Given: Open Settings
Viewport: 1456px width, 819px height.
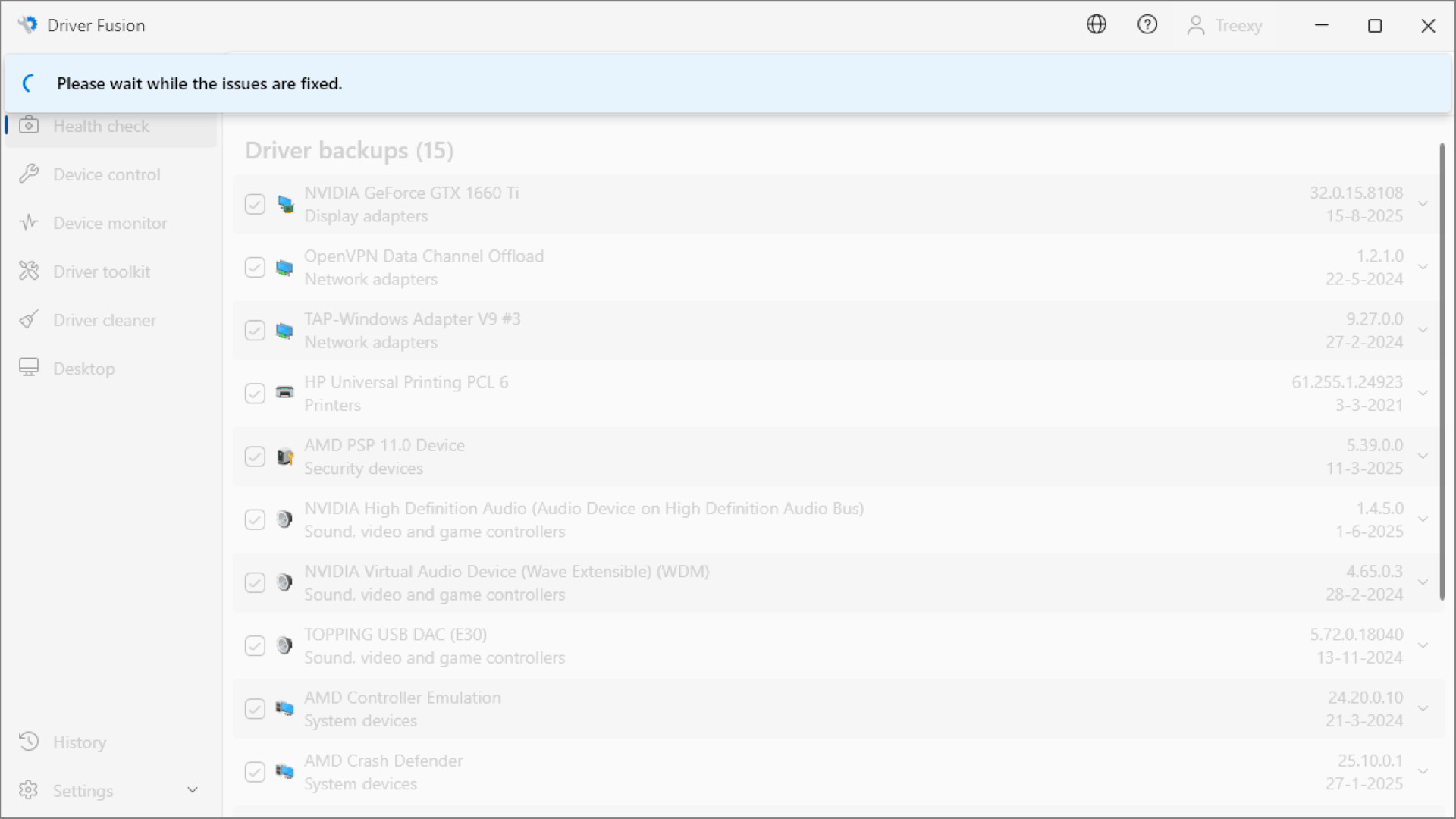Looking at the screenshot, I should (x=82, y=790).
